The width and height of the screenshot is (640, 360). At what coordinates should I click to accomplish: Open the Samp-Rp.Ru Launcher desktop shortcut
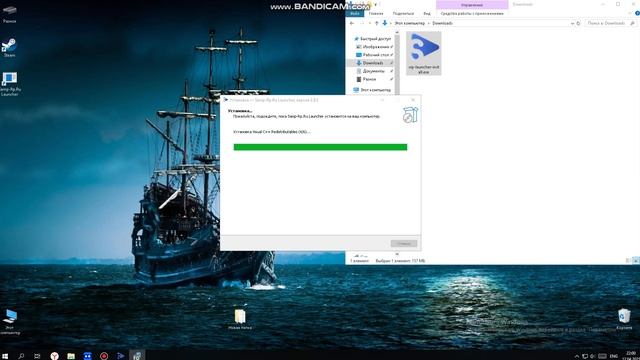coord(9,84)
